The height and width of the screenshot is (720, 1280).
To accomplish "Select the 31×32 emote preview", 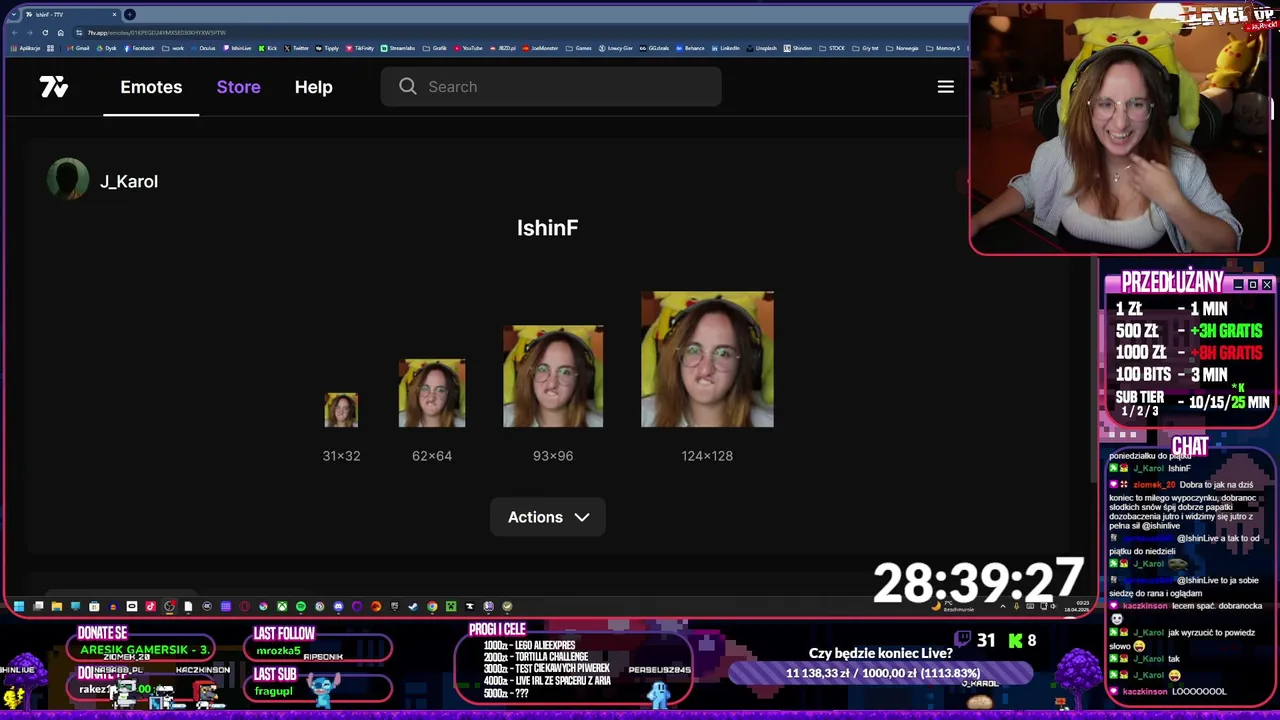I will tap(341, 410).
